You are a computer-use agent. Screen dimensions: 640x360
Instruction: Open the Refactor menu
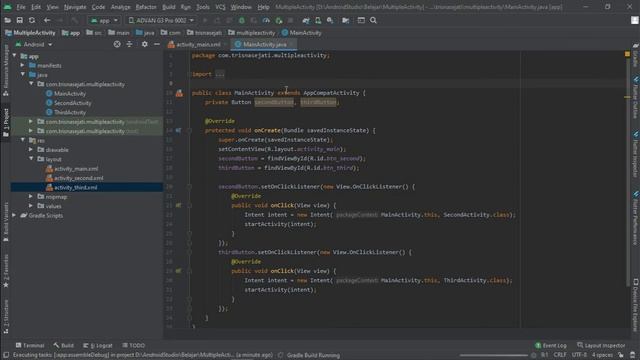tap(146, 7)
